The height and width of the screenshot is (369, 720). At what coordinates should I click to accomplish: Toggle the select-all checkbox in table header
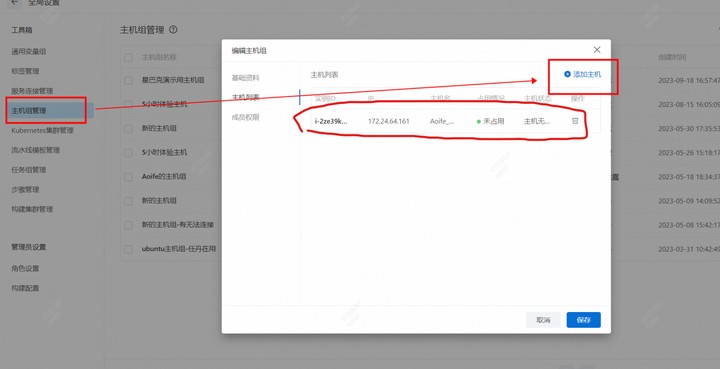click(x=128, y=57)
